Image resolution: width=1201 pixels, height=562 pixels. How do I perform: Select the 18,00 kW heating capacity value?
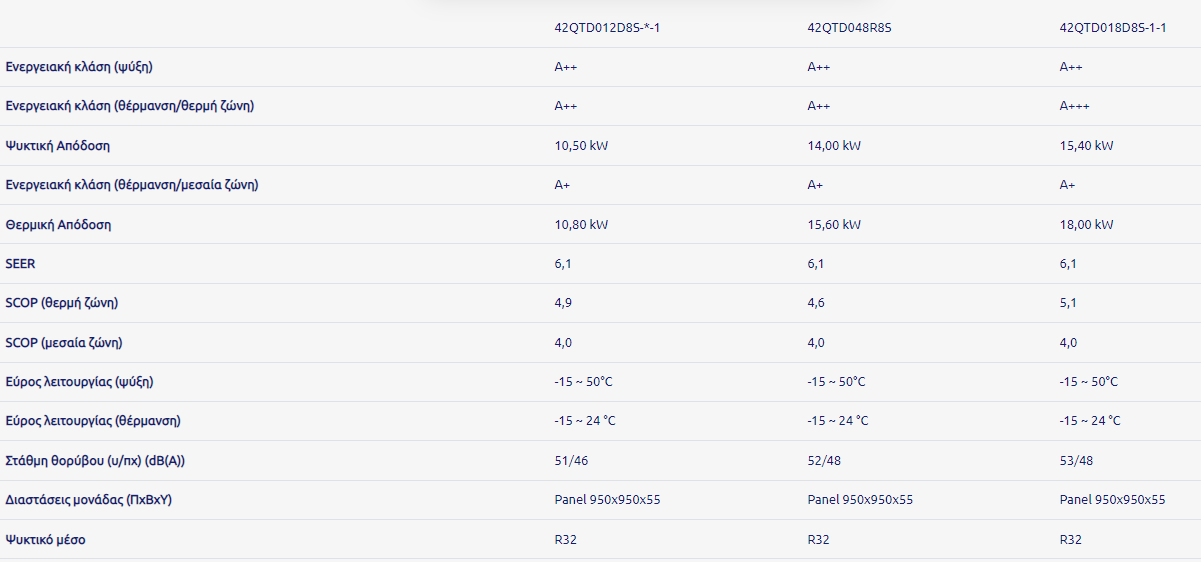coord(1086,225)
